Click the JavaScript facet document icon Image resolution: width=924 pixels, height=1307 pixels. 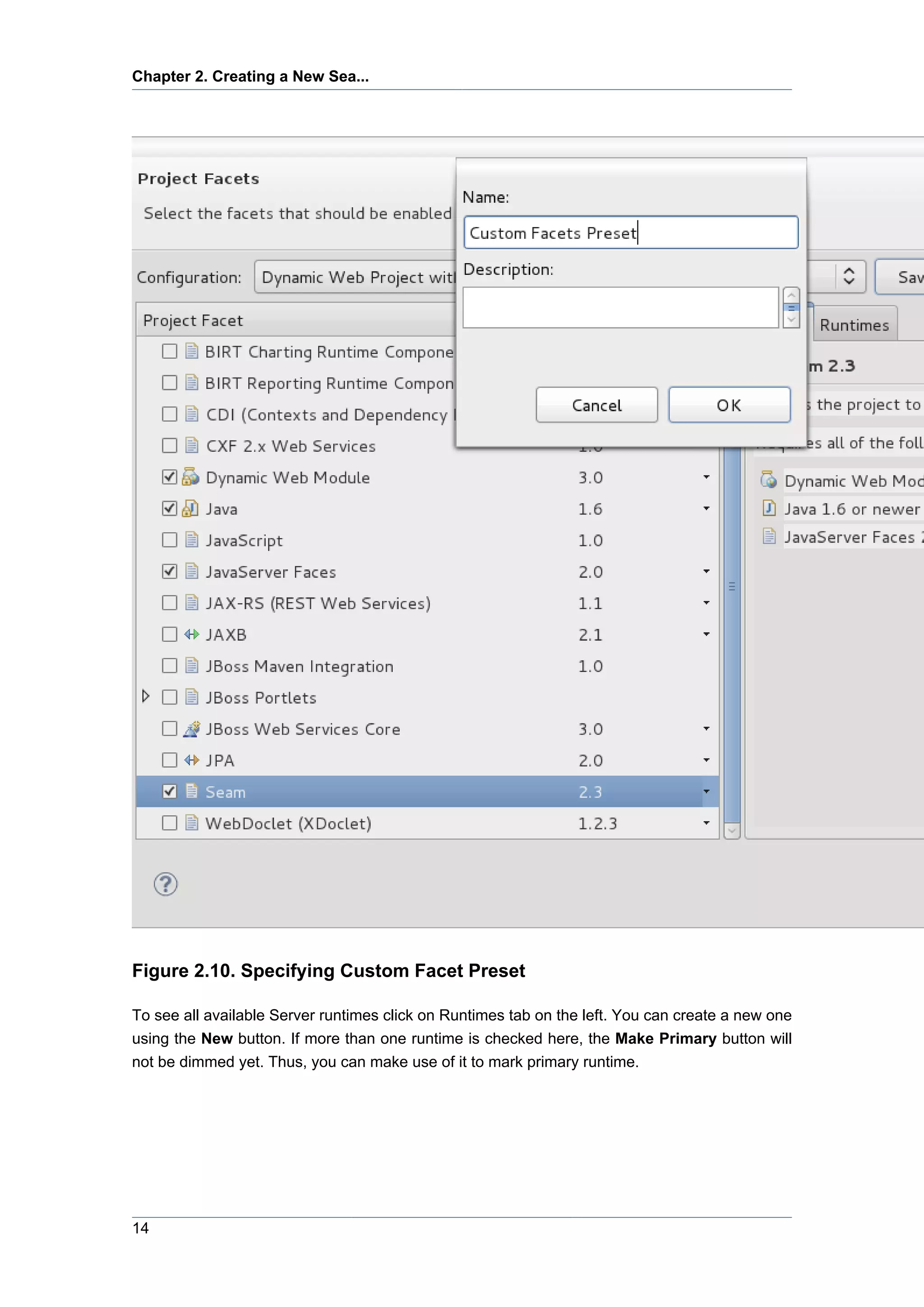[x=192, y=540]
